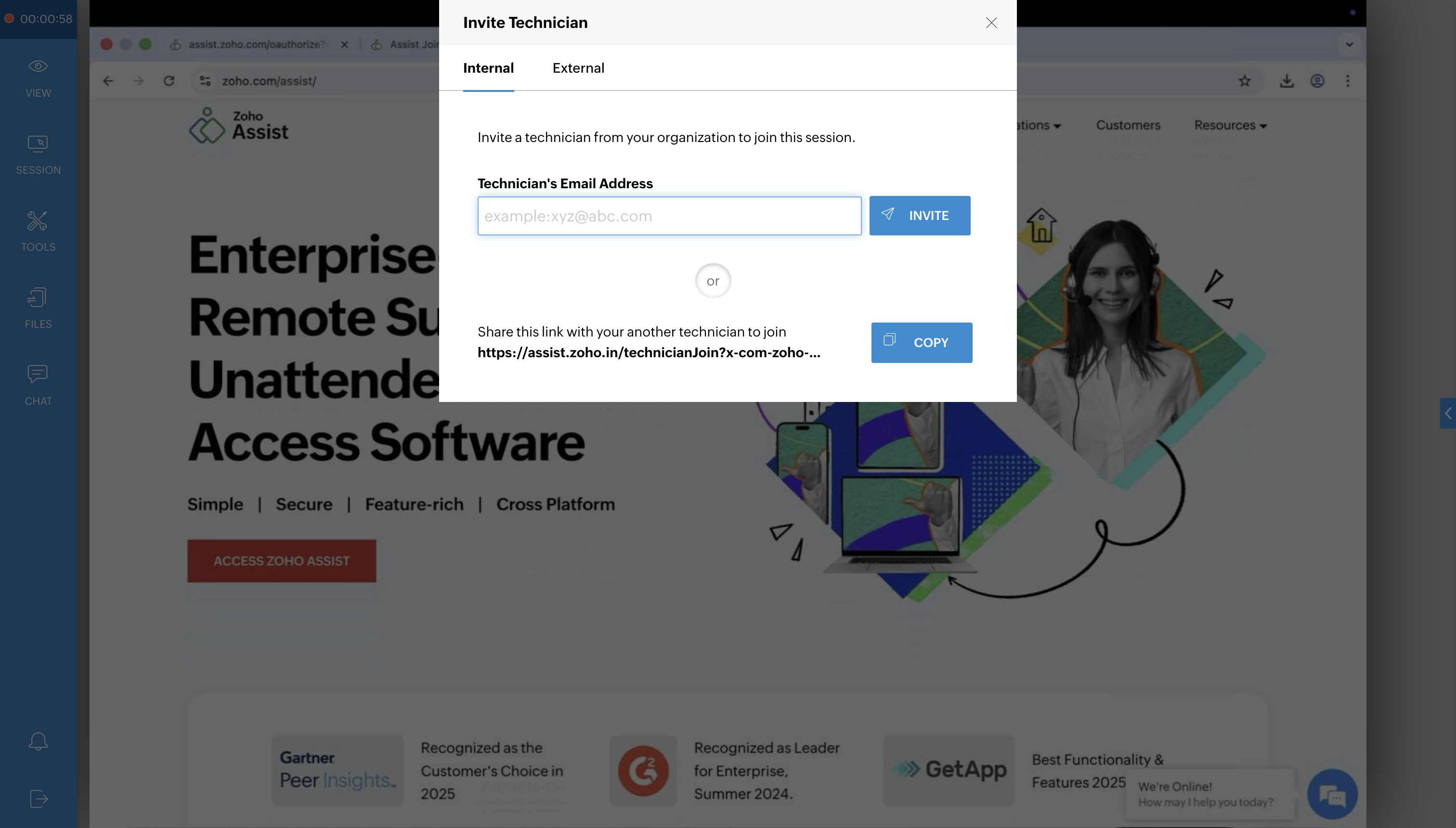Open the CHAT bubble icon

point(38,375)
